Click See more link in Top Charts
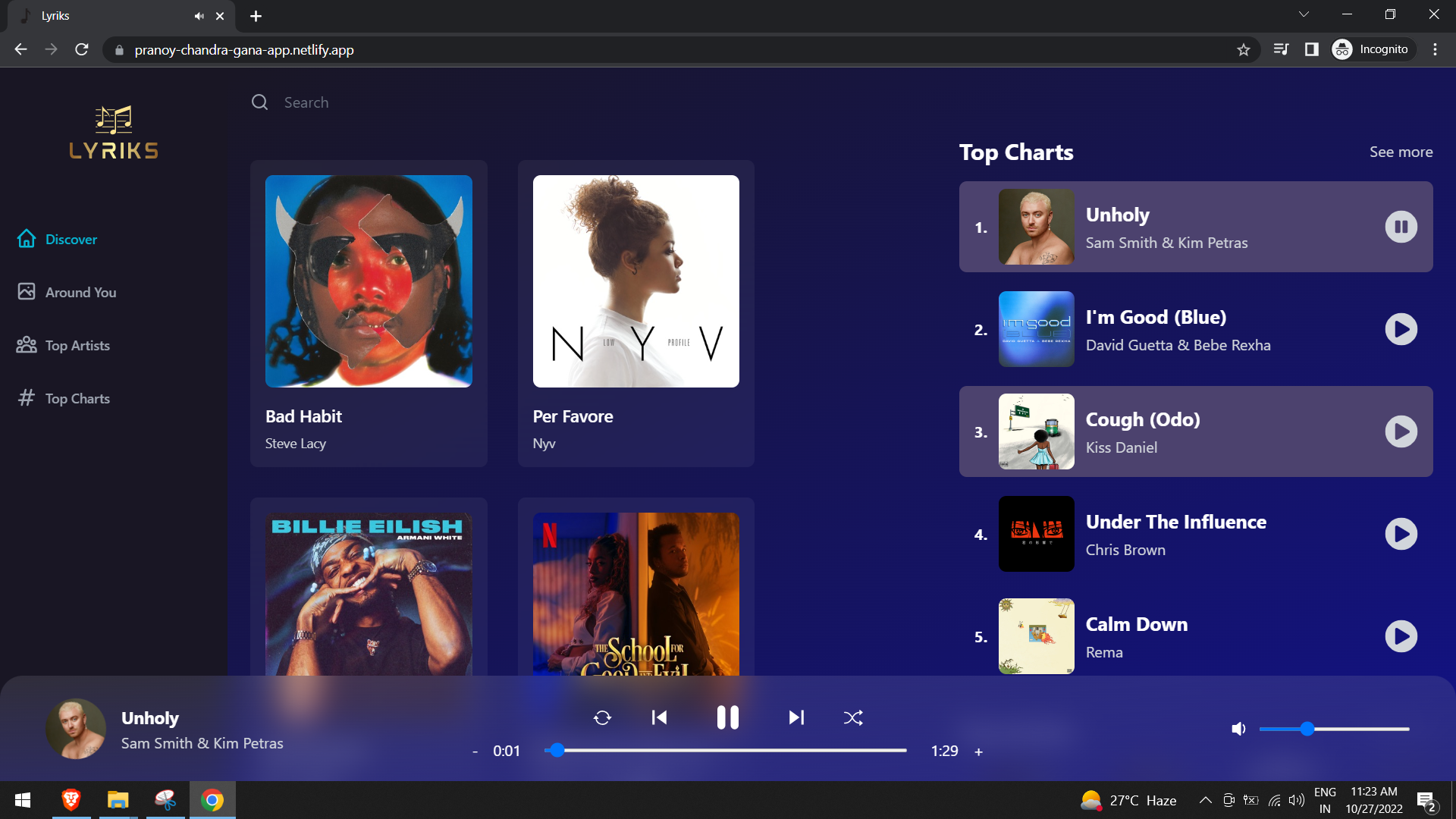This screenshot has width=1456, height=819. pyautogui.click(x=1401, y=152)
